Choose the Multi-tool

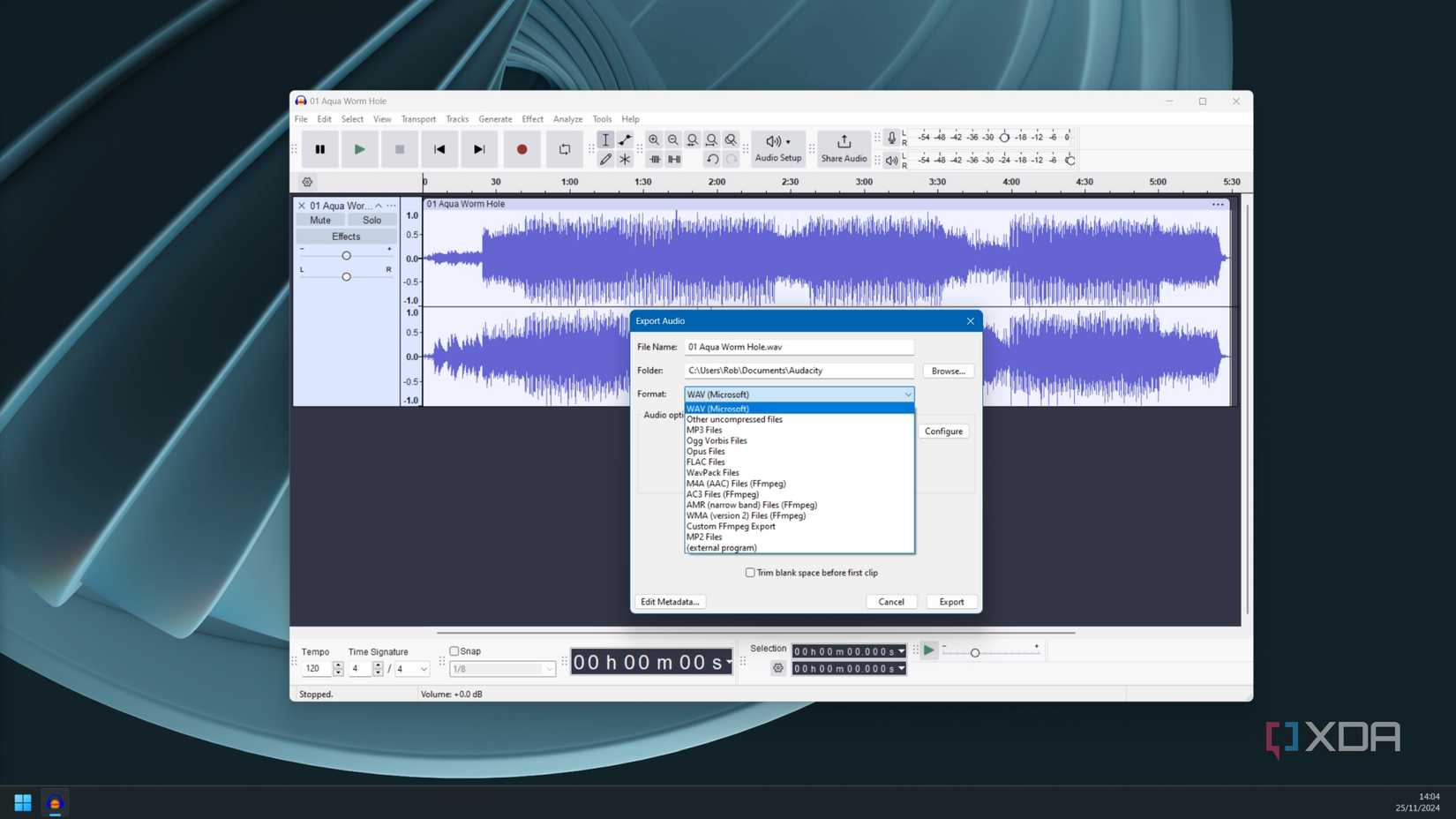(x=625, y=160)
